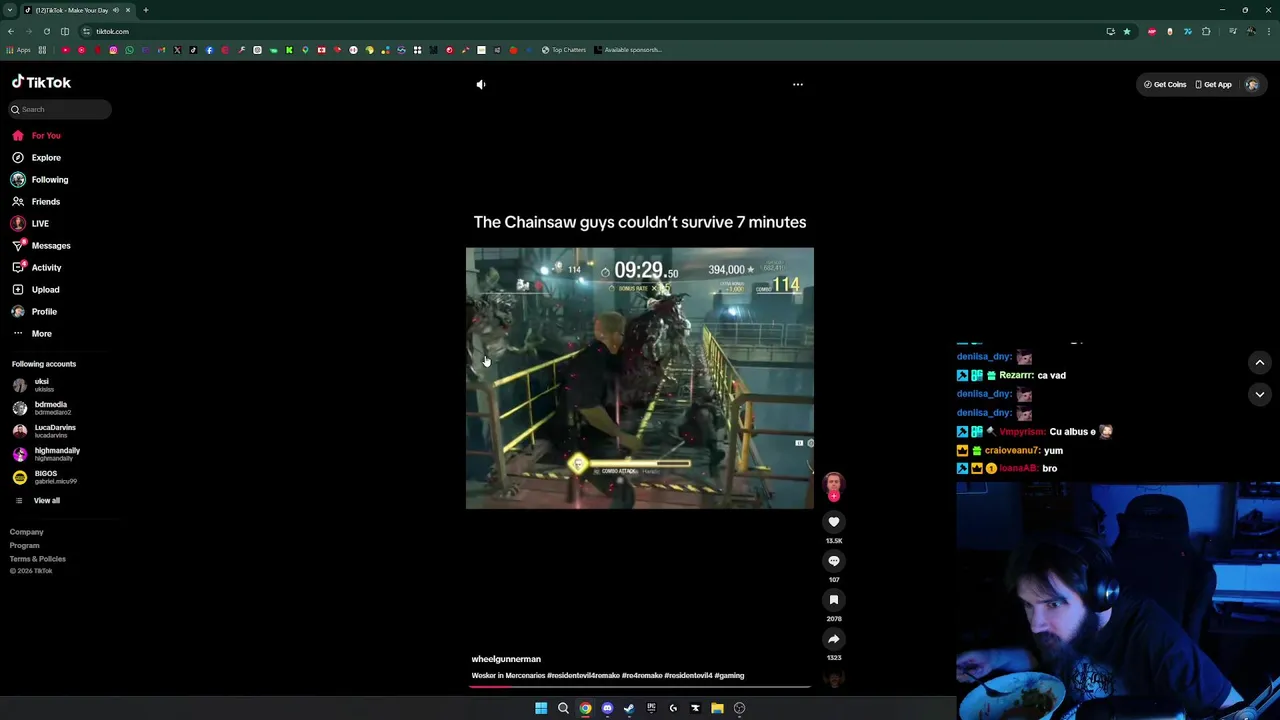Click the #gaming hashtag
Screen dimensions: 1280x720
(x=729, y=676)
